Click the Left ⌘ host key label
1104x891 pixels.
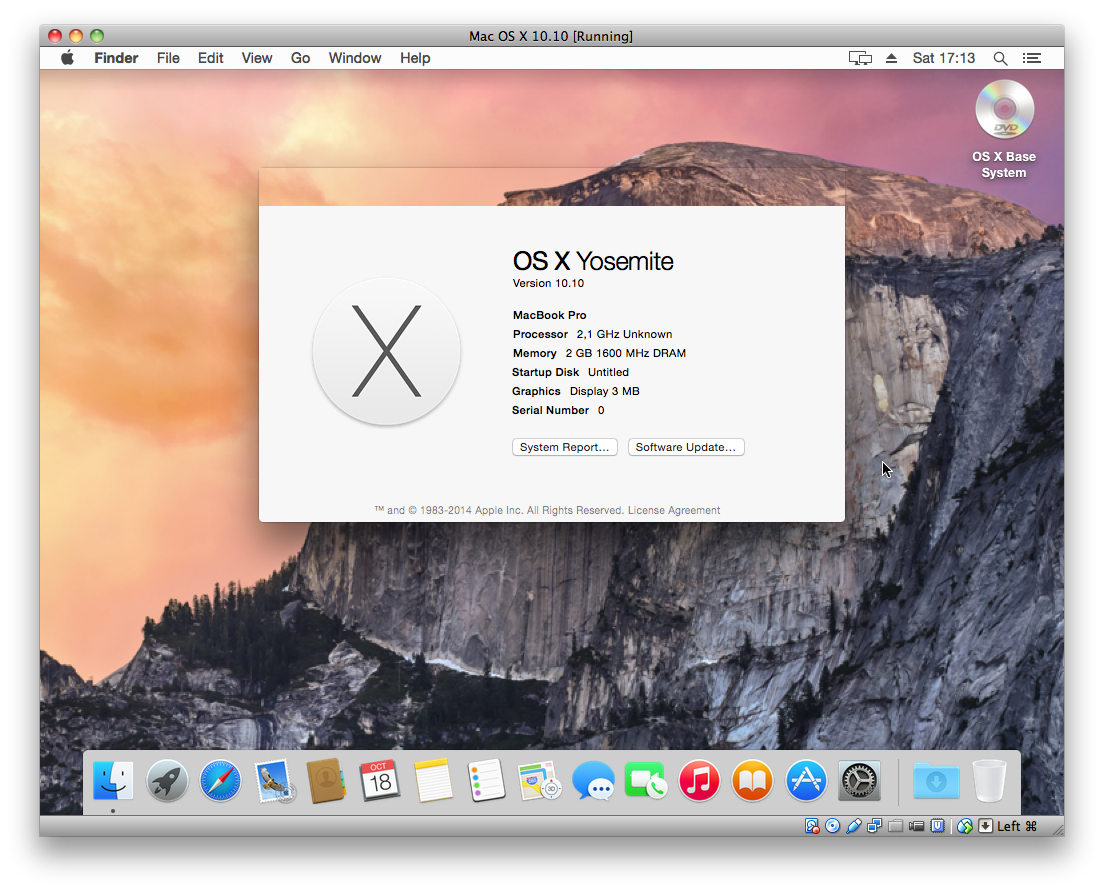[1017, 826]
